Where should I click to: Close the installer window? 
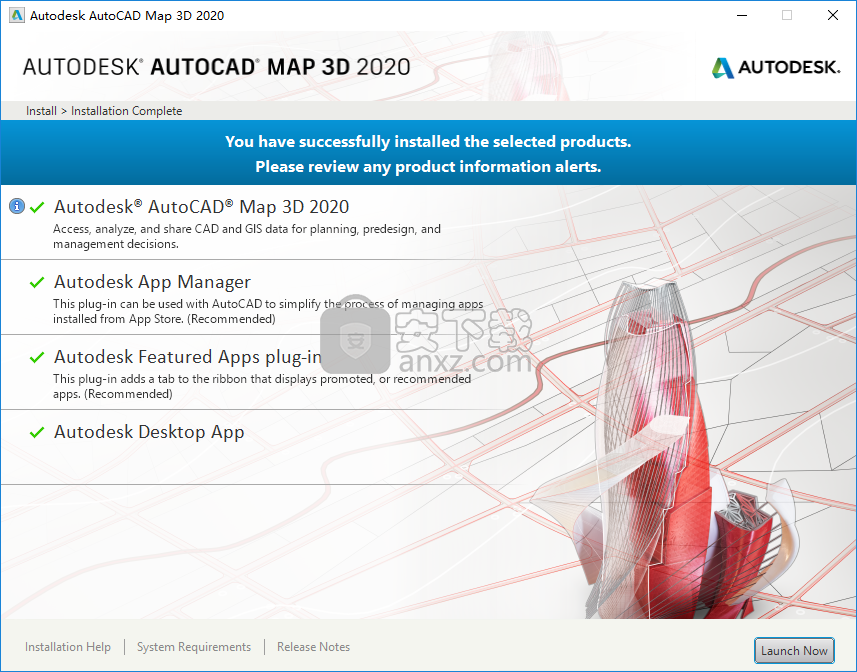click(832, 15)
